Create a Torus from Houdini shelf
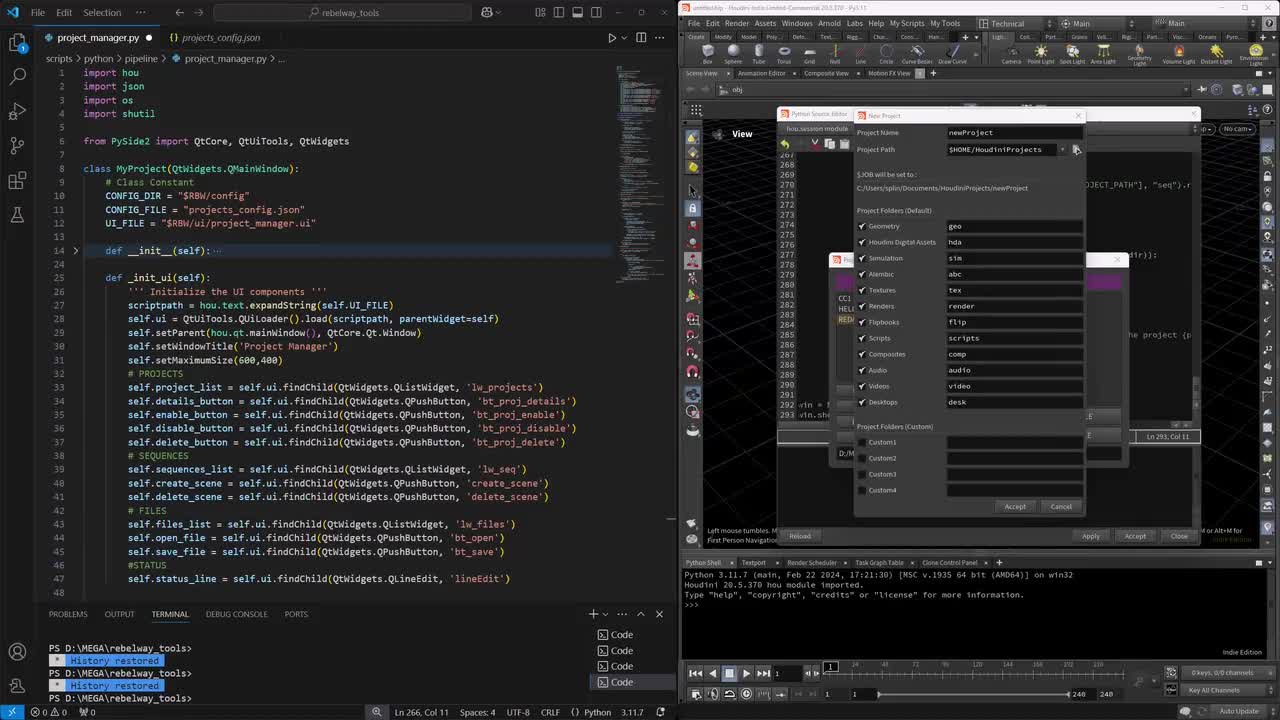This screenshot has width=1280, height=720. click(784, 53)
